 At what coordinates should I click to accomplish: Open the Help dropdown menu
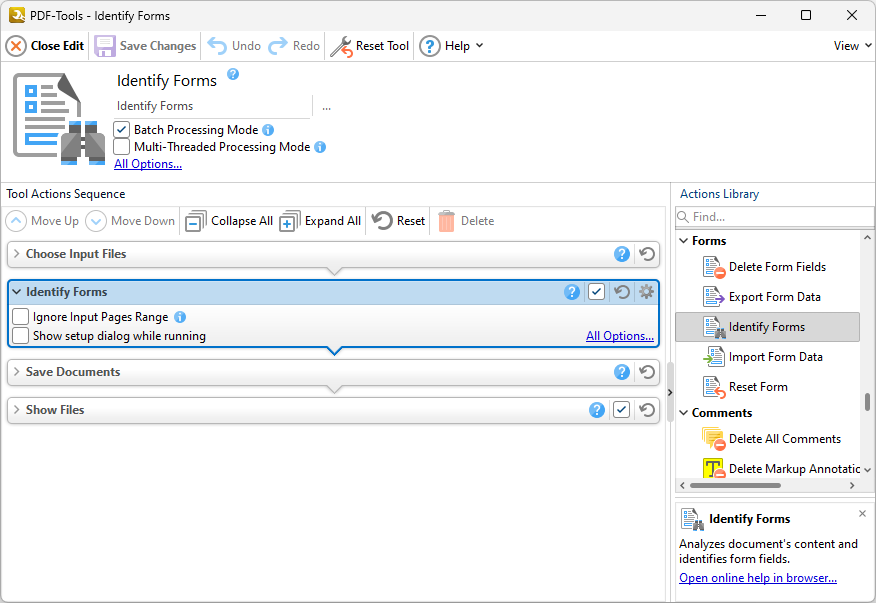point(451,46)
